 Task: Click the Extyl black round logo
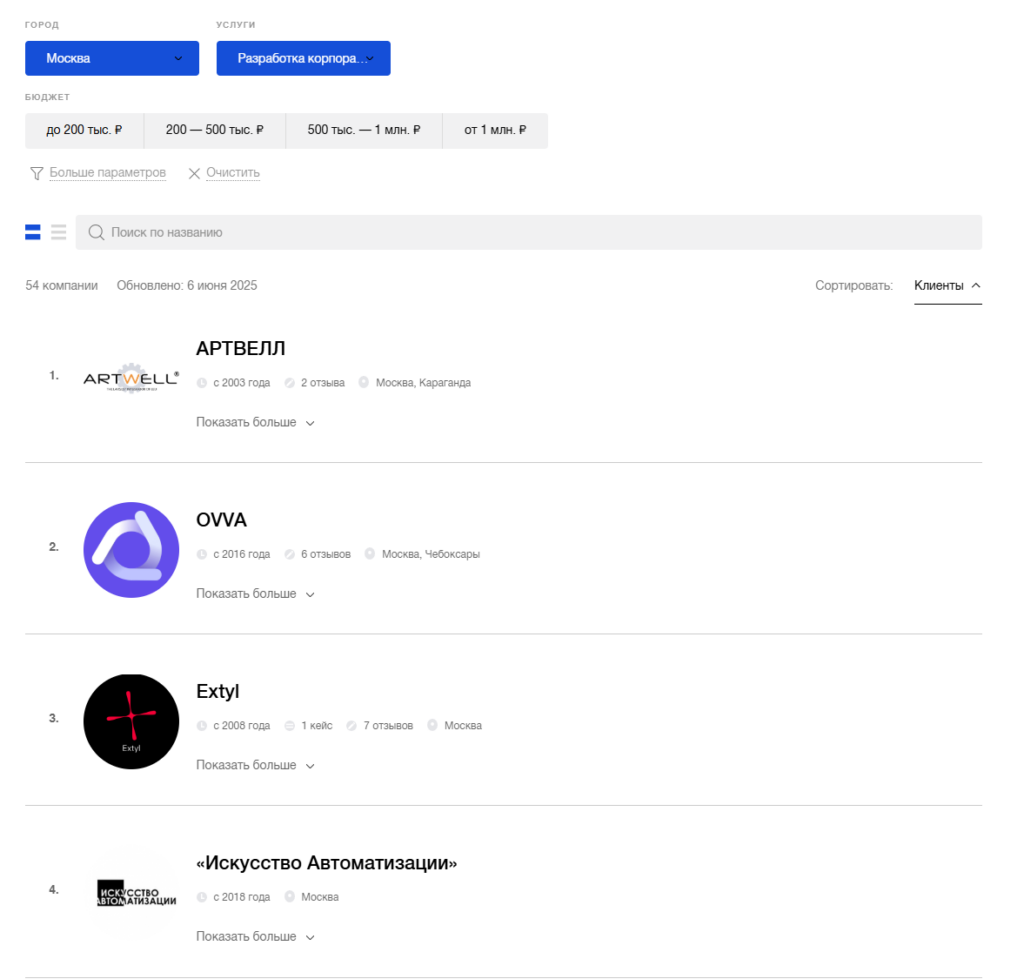point(131,722)
